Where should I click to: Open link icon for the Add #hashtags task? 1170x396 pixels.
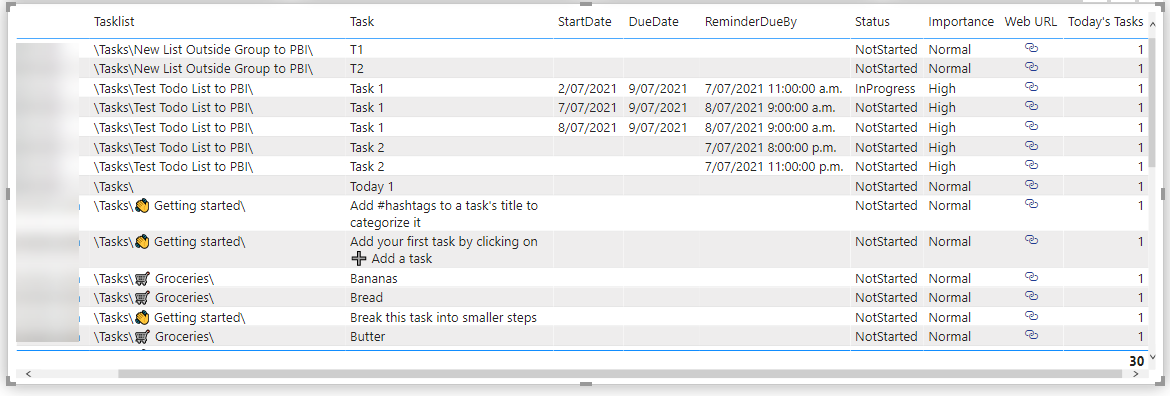click(1032, 204)
